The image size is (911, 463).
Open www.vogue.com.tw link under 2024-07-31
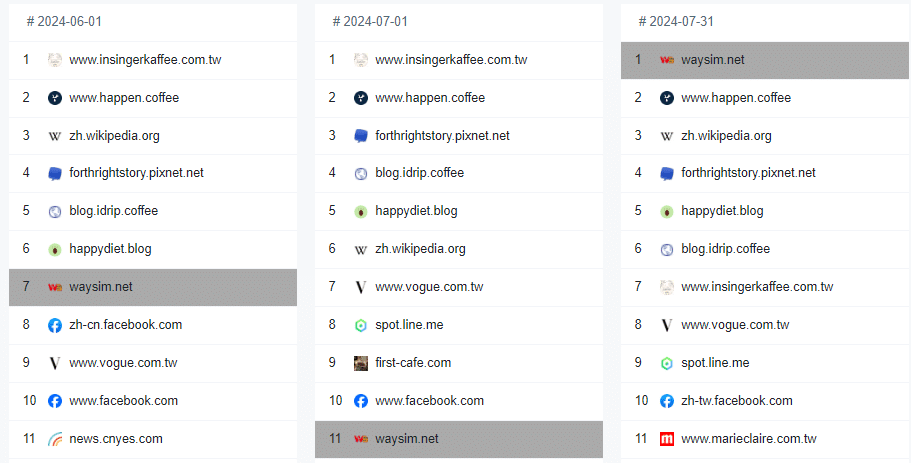coord(735,325)
